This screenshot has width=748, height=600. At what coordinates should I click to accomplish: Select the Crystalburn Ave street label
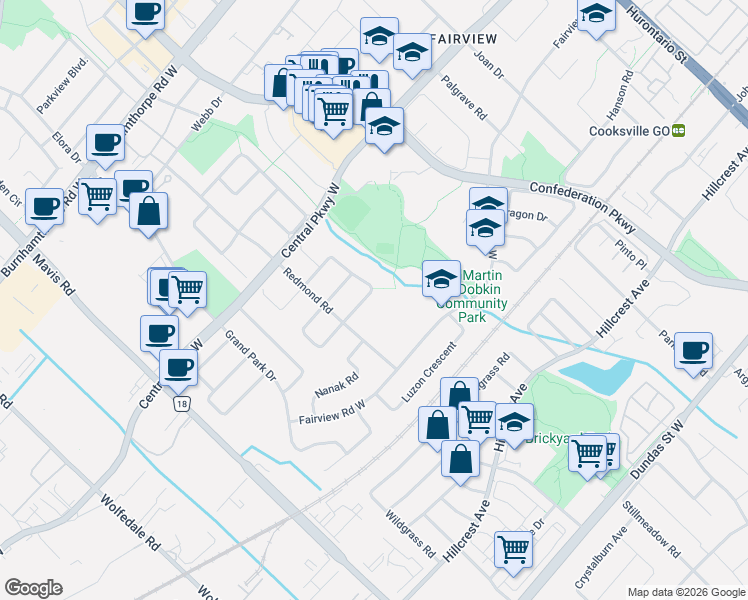tap(601, 557)
